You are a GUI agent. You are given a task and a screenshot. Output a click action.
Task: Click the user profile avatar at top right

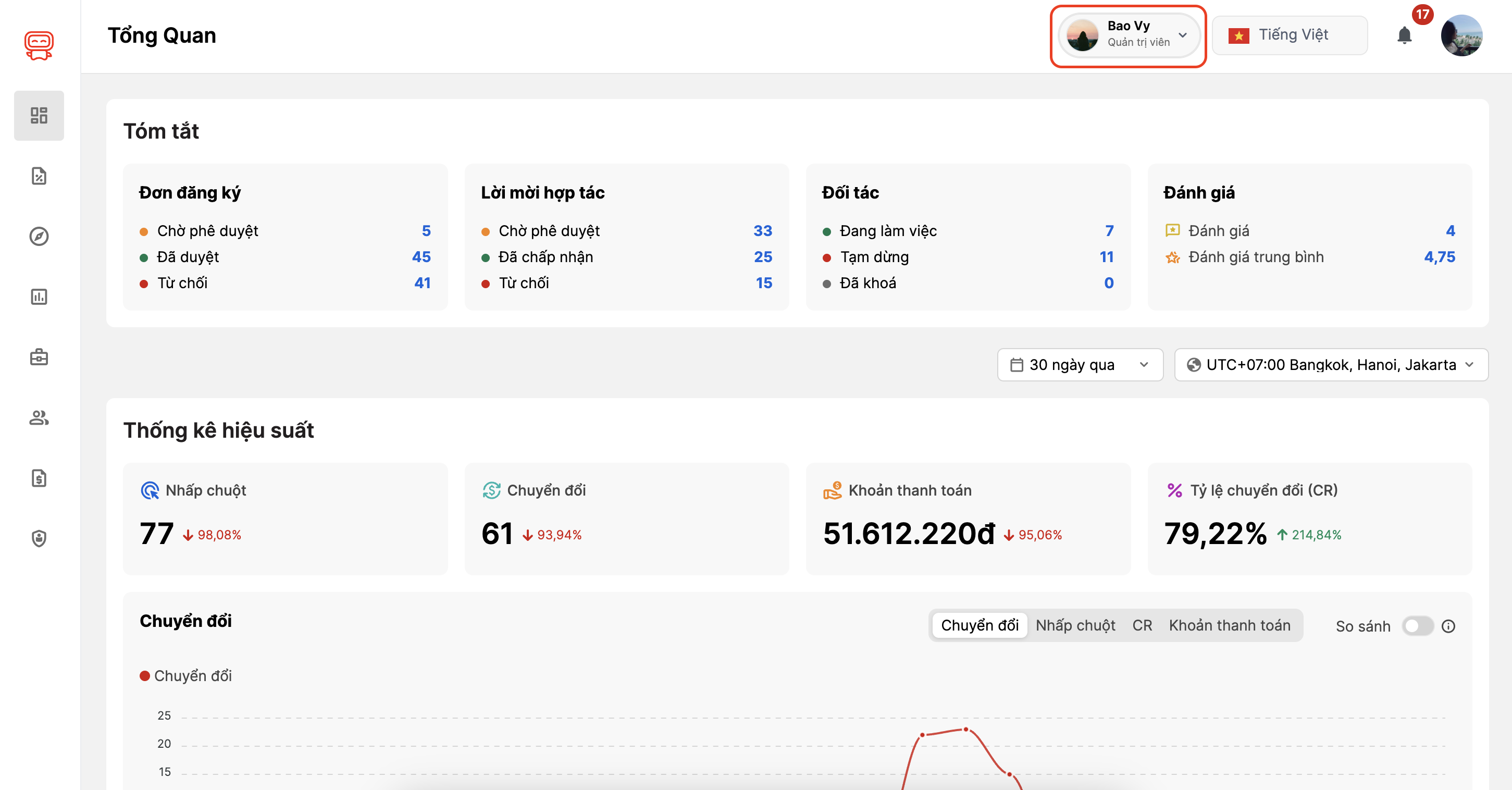[1461, 35]
